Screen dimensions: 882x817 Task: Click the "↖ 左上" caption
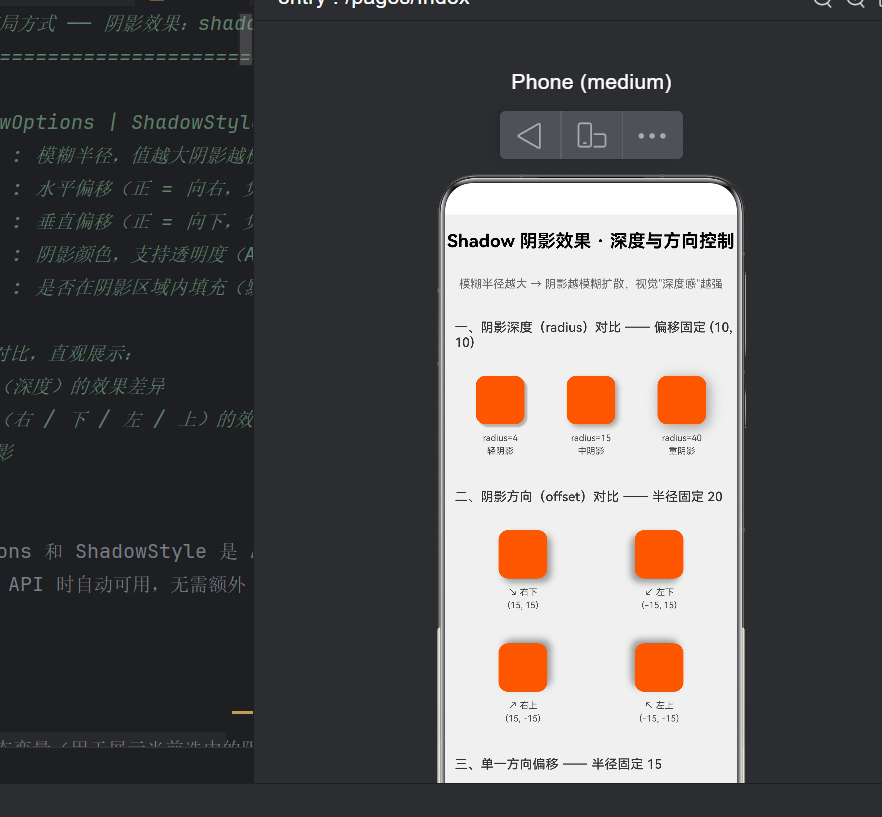click(x=659, y=705)
